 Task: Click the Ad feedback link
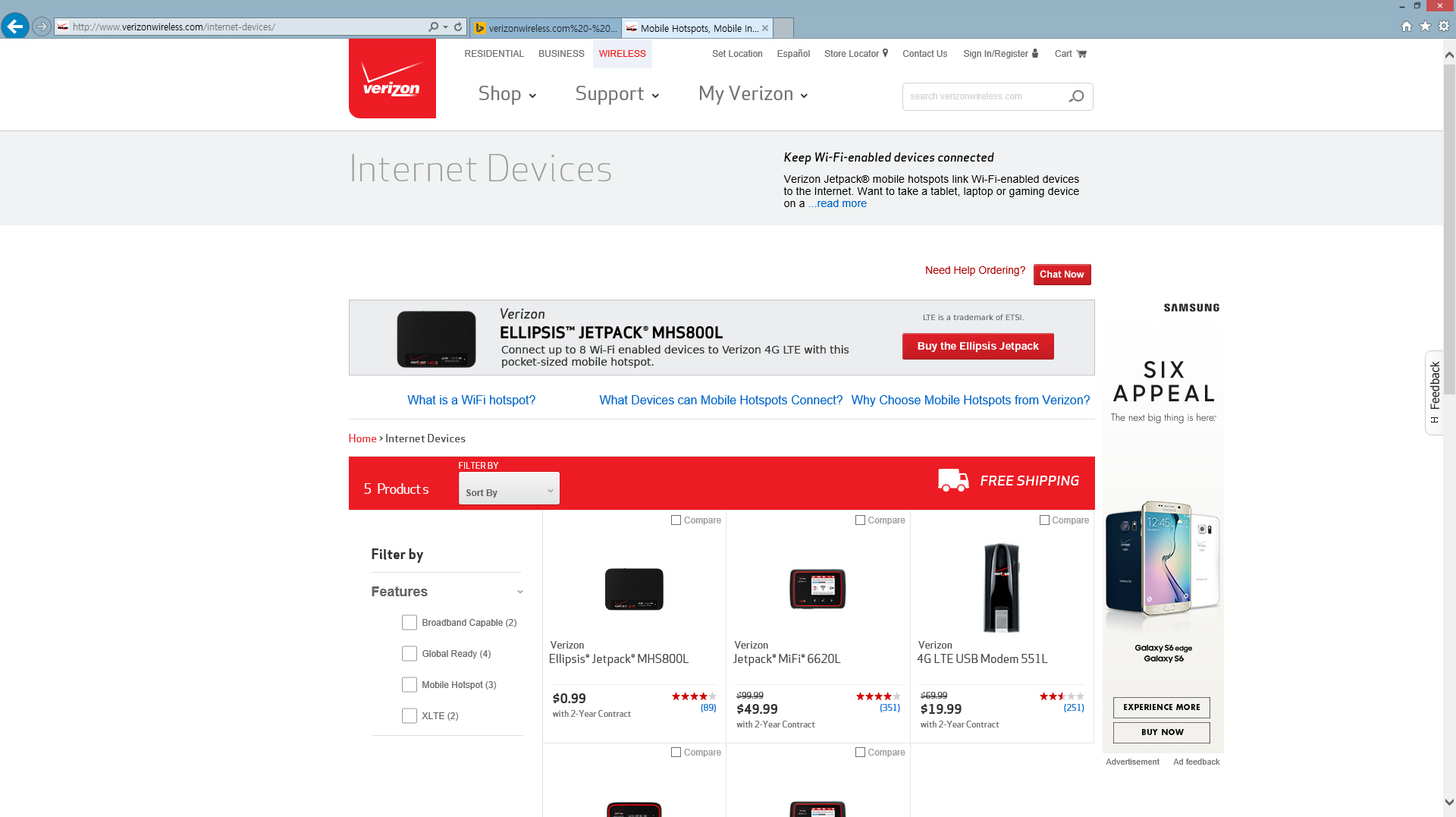coord(1196,762)
